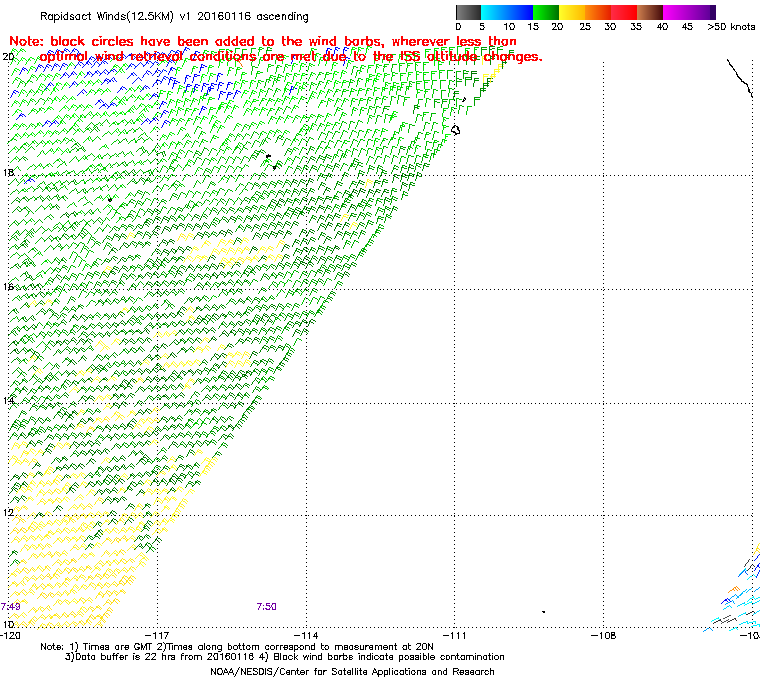Viewport: 760px width, 688px height.
Task: Click the '-120' longitude axis label
Action: click(x=11, y=635)
